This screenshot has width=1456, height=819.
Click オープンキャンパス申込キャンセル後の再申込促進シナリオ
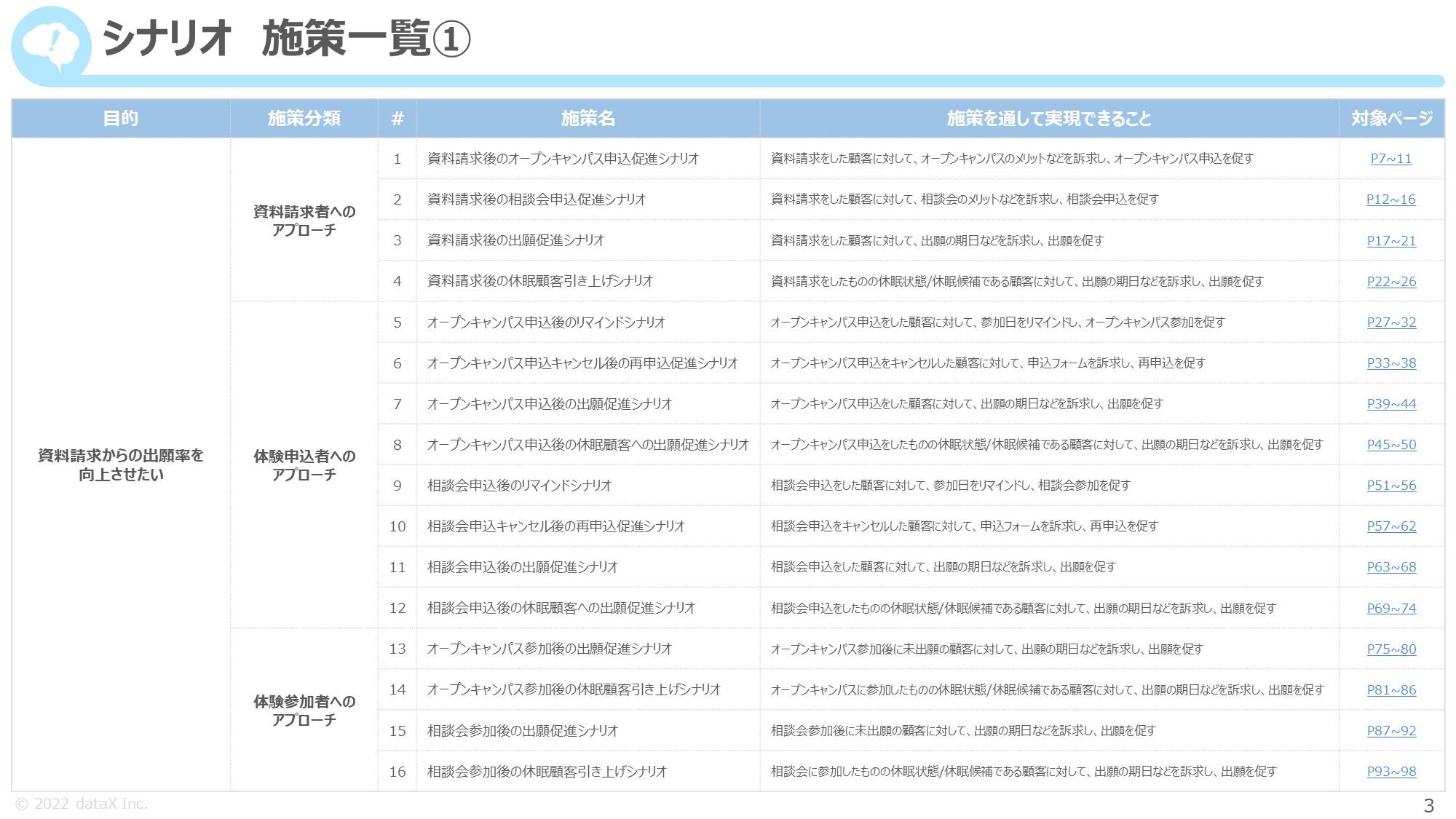coord(582,363)
